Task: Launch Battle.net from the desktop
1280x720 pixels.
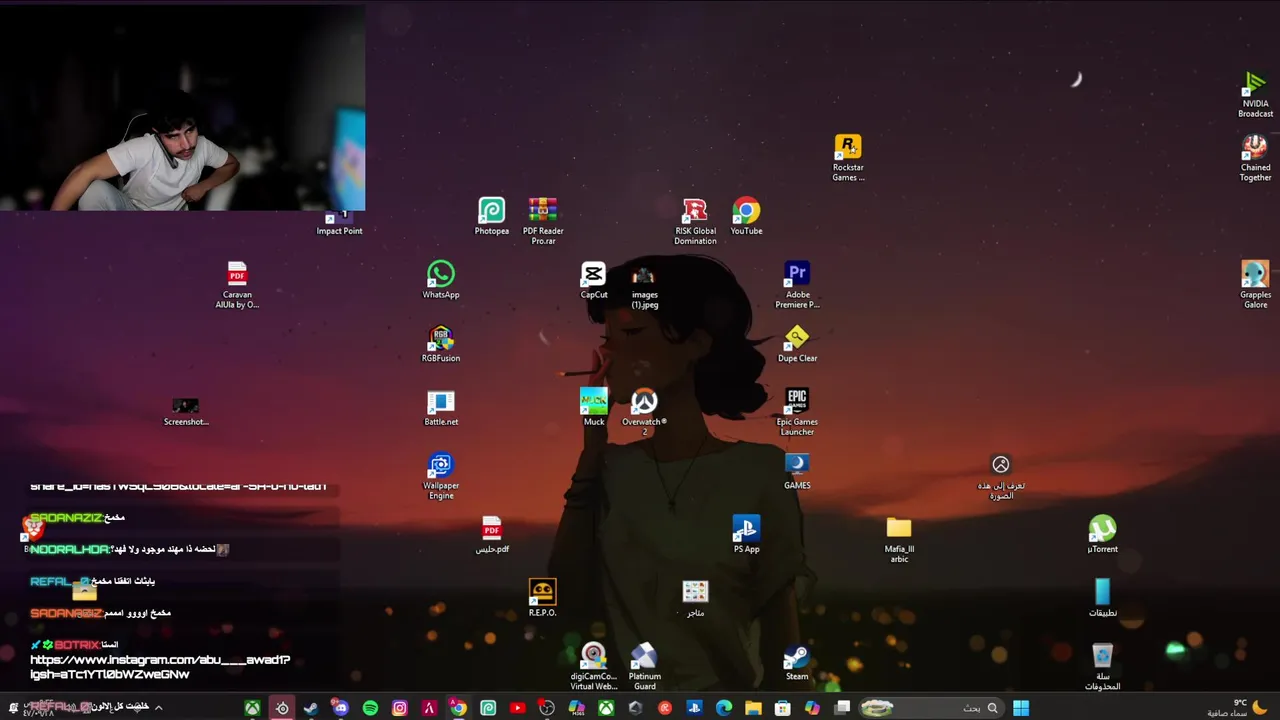Action: (441, 407)
